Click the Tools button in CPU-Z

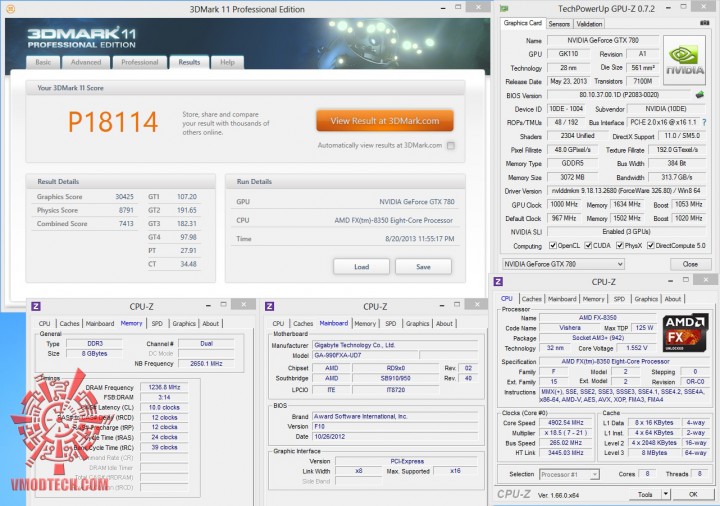(x=645, y=494)
